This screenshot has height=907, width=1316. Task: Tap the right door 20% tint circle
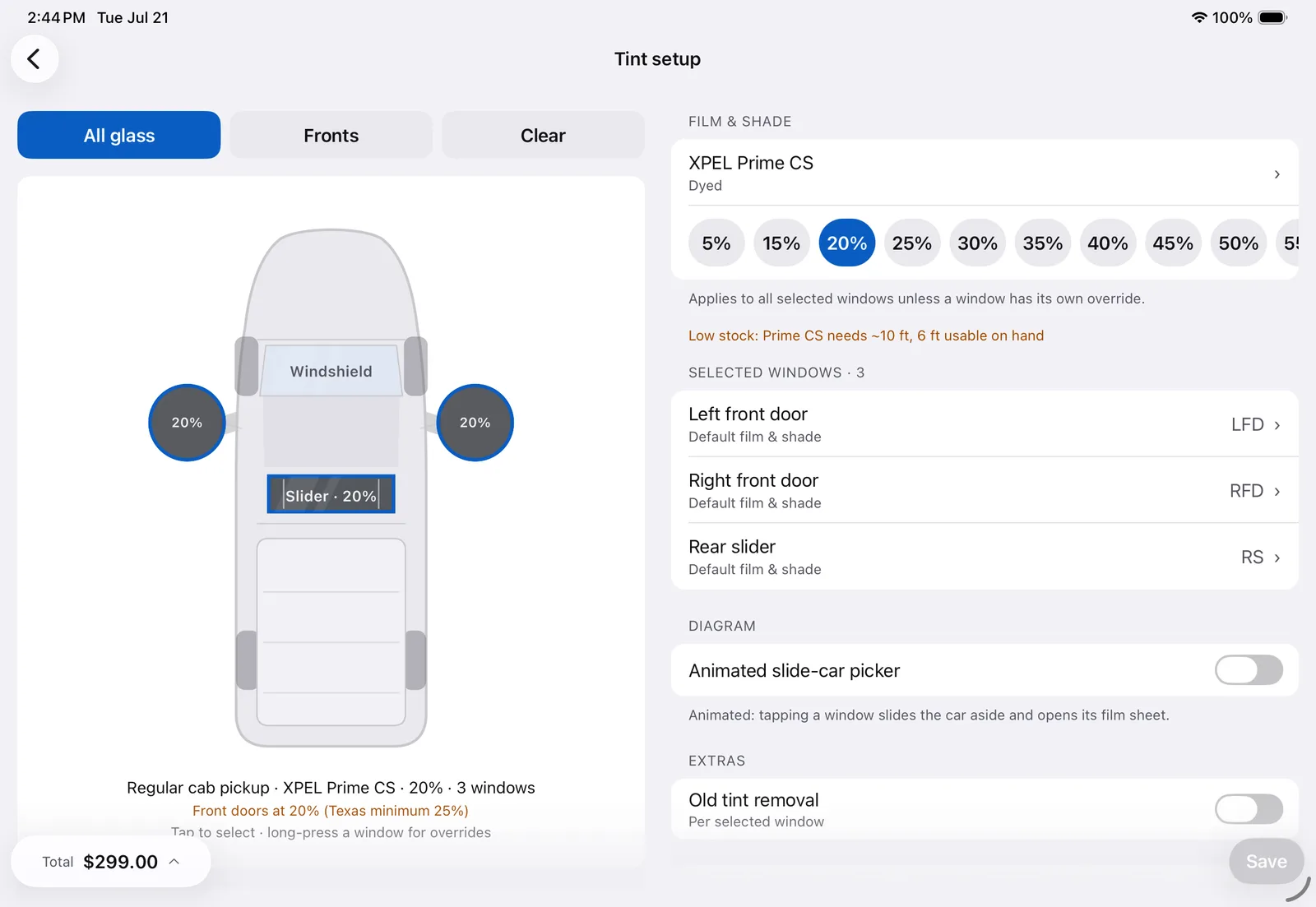coord(475,423)
